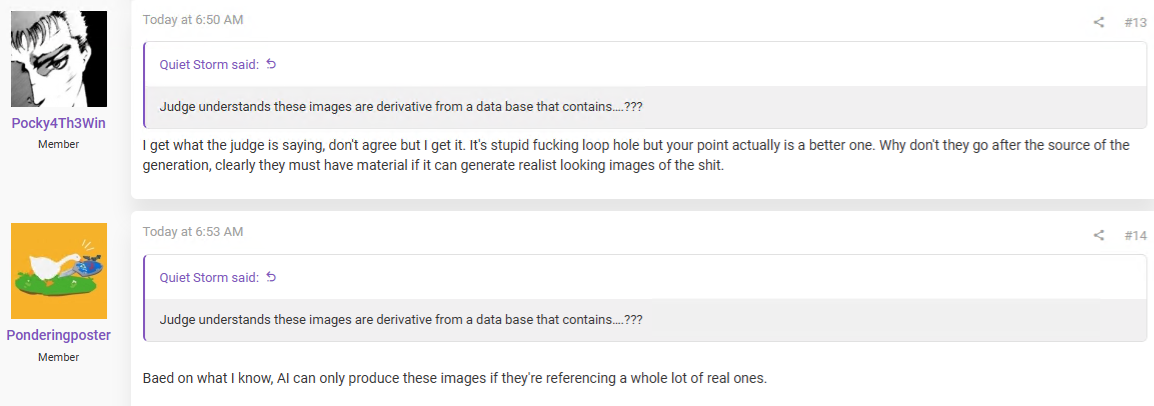Screen dimensions: 1154x406
Task: Jump to quoted post via arrow in post #13
Action: point(271,64)
